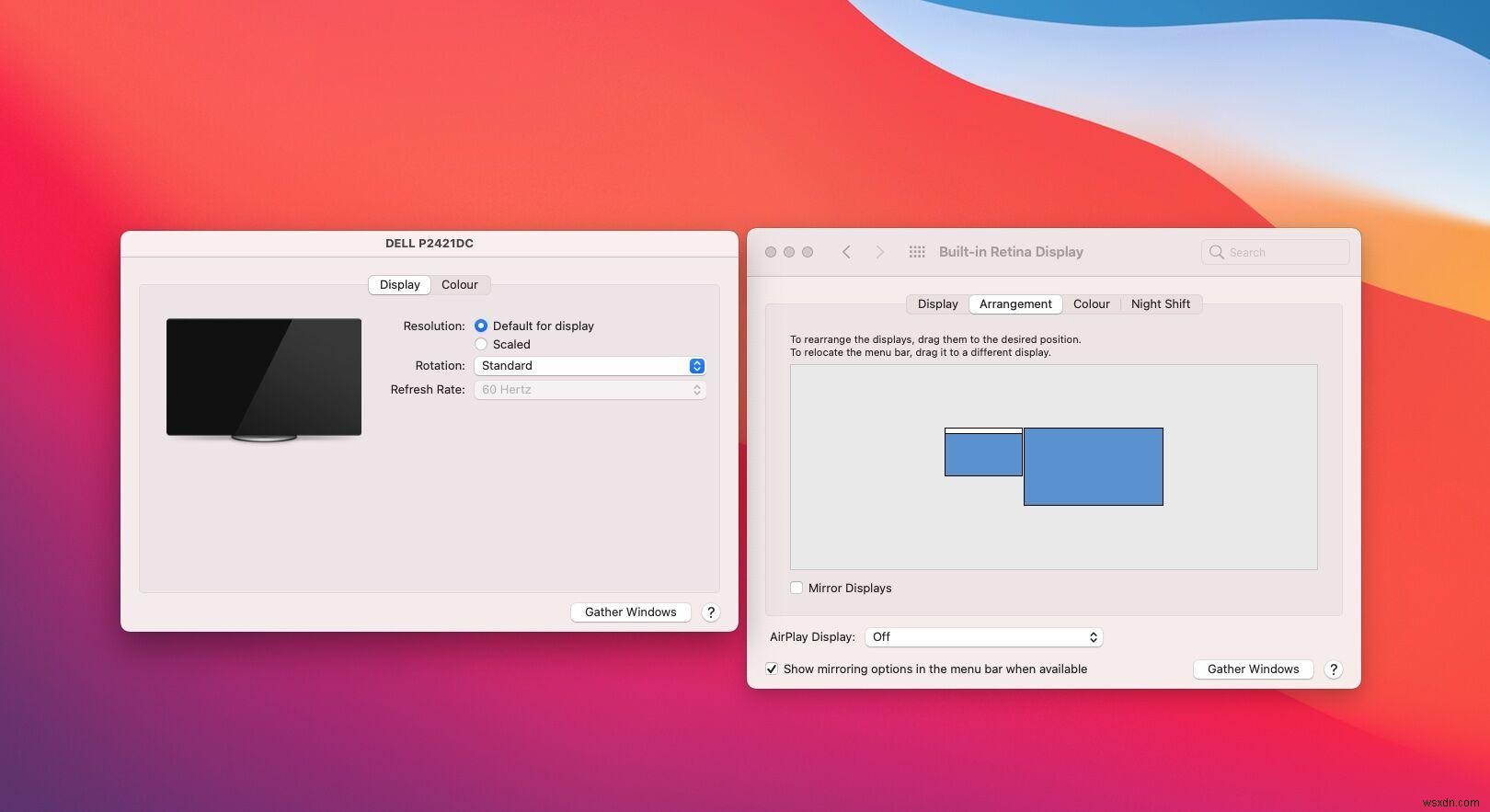Select Scaled resolution option

(x=480, y=344)
